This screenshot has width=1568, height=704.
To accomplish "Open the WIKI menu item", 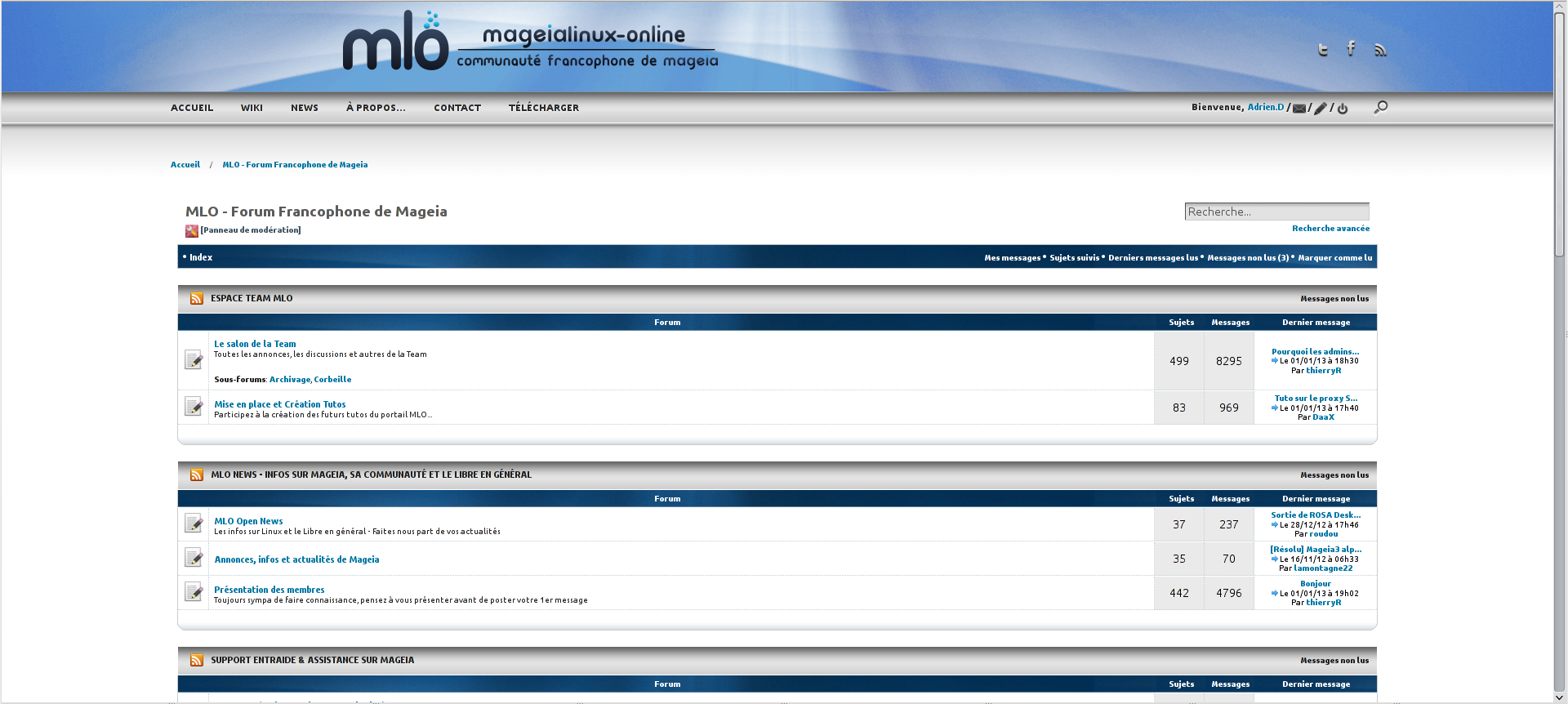I will (x=252, y=108).
